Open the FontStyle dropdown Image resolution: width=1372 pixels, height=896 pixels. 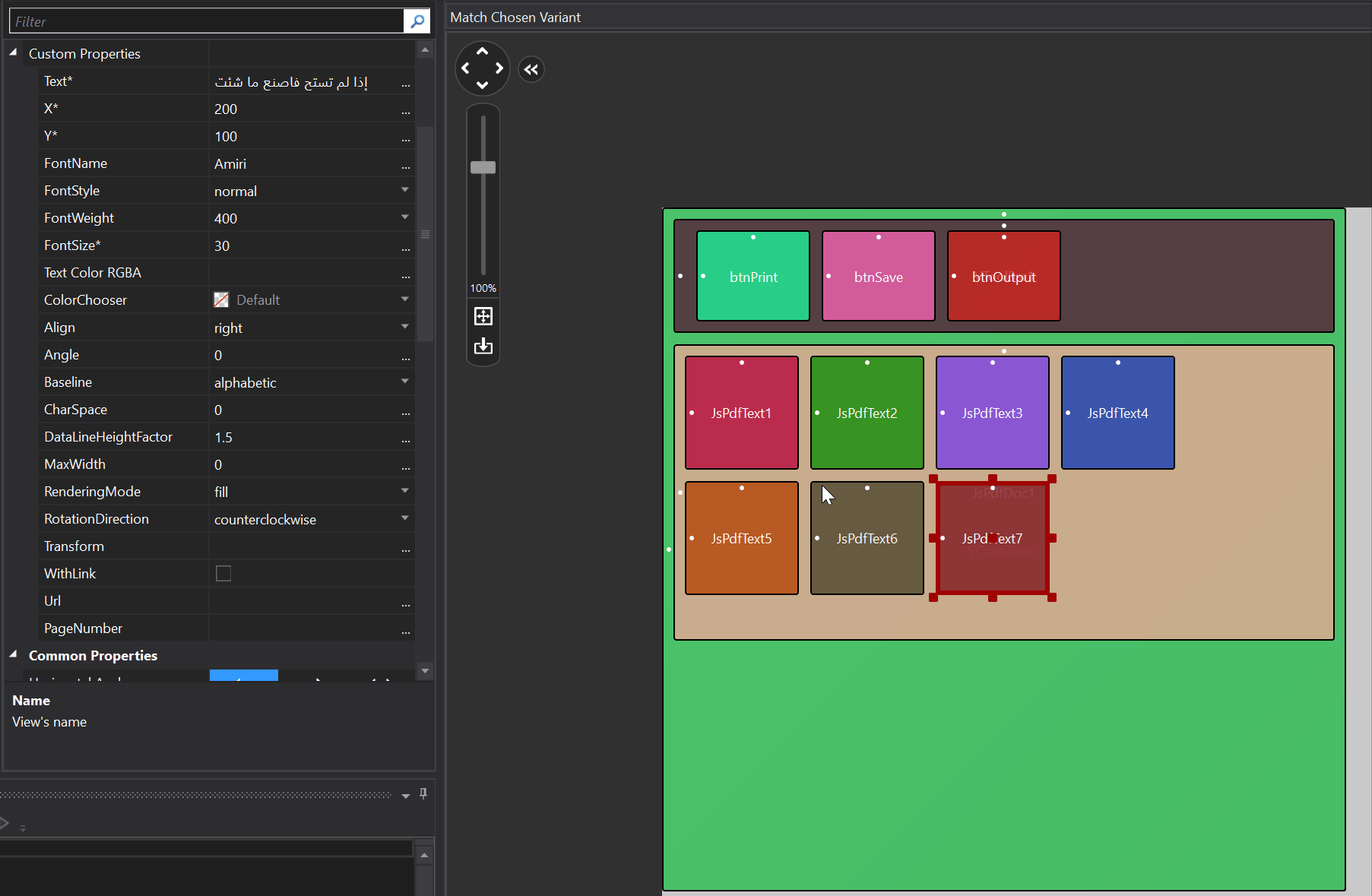point(404,191)
